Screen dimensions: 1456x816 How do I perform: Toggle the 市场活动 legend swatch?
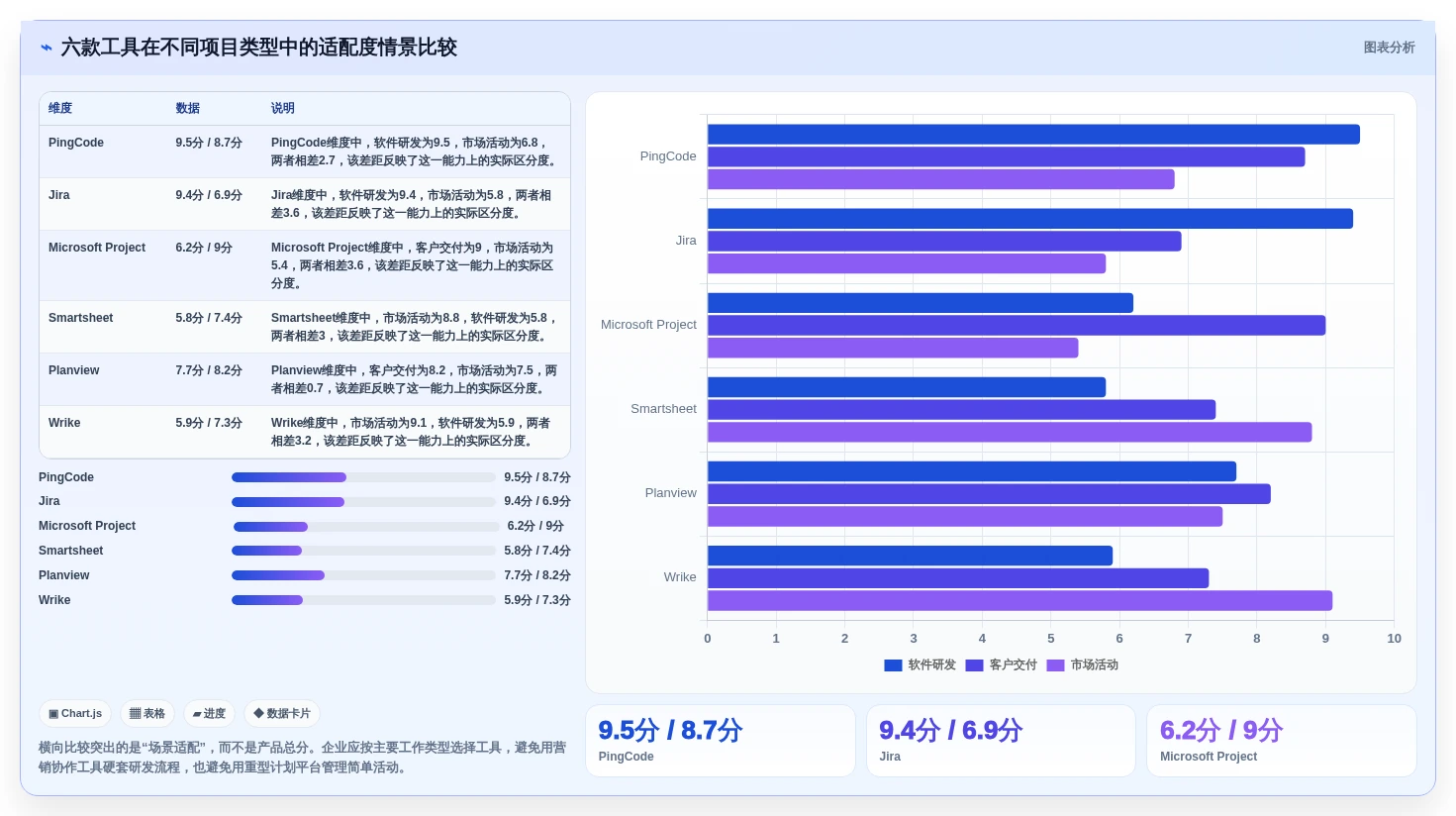coord(1055,665)
